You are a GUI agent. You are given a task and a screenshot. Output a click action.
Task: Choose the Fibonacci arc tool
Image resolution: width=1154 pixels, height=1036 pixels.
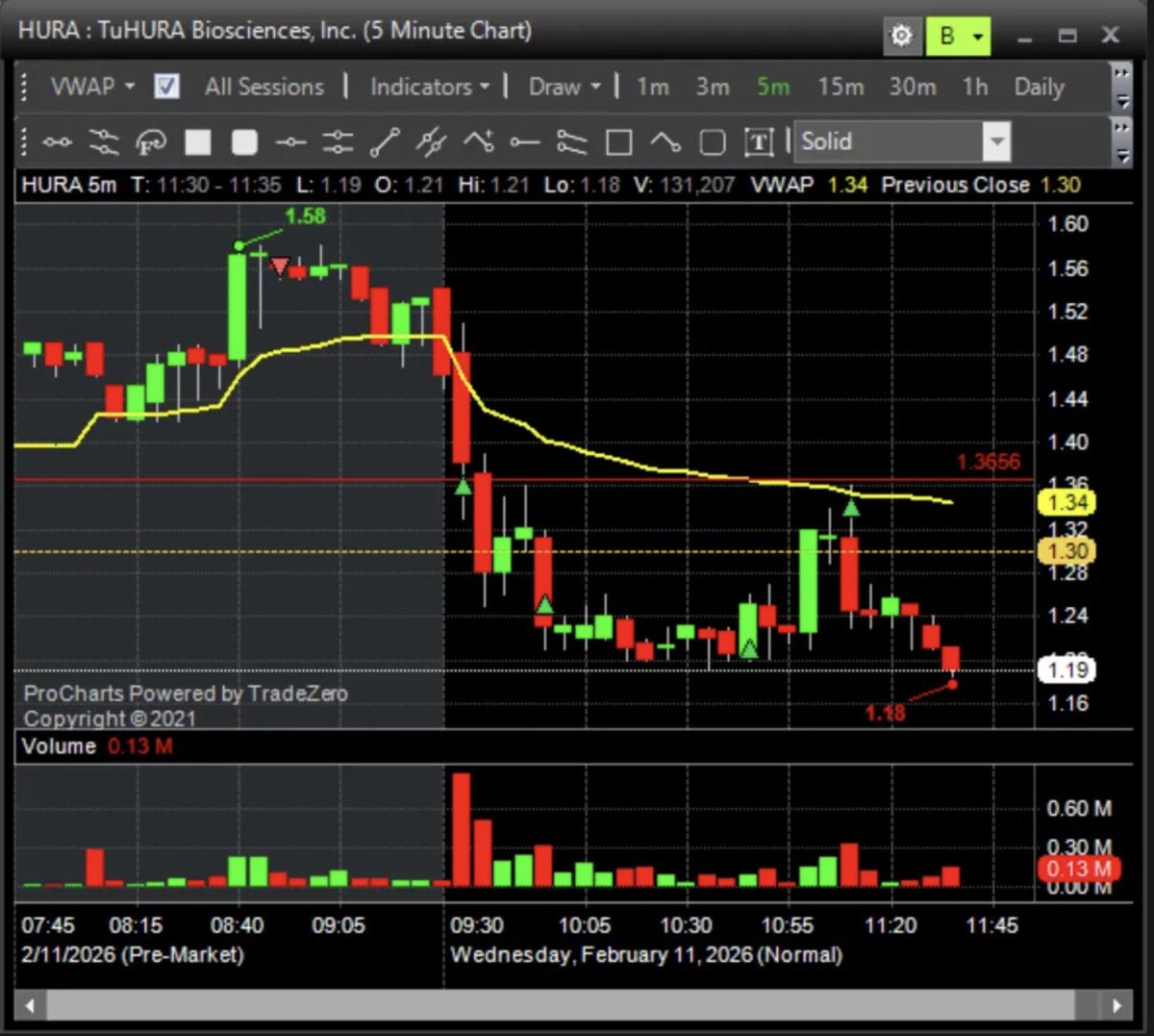click(151, 142)
